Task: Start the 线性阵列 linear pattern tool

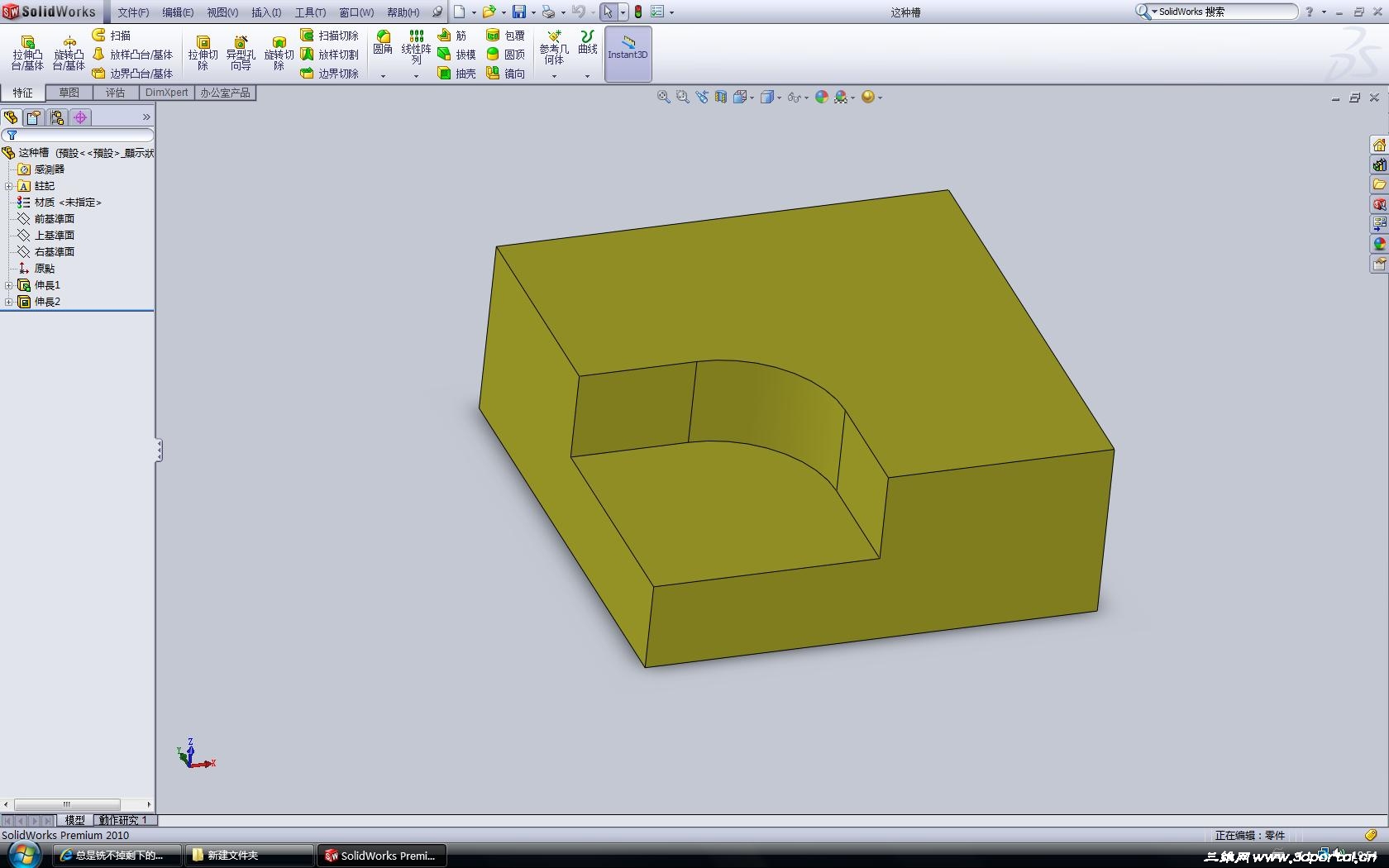Action: point(416,47)
